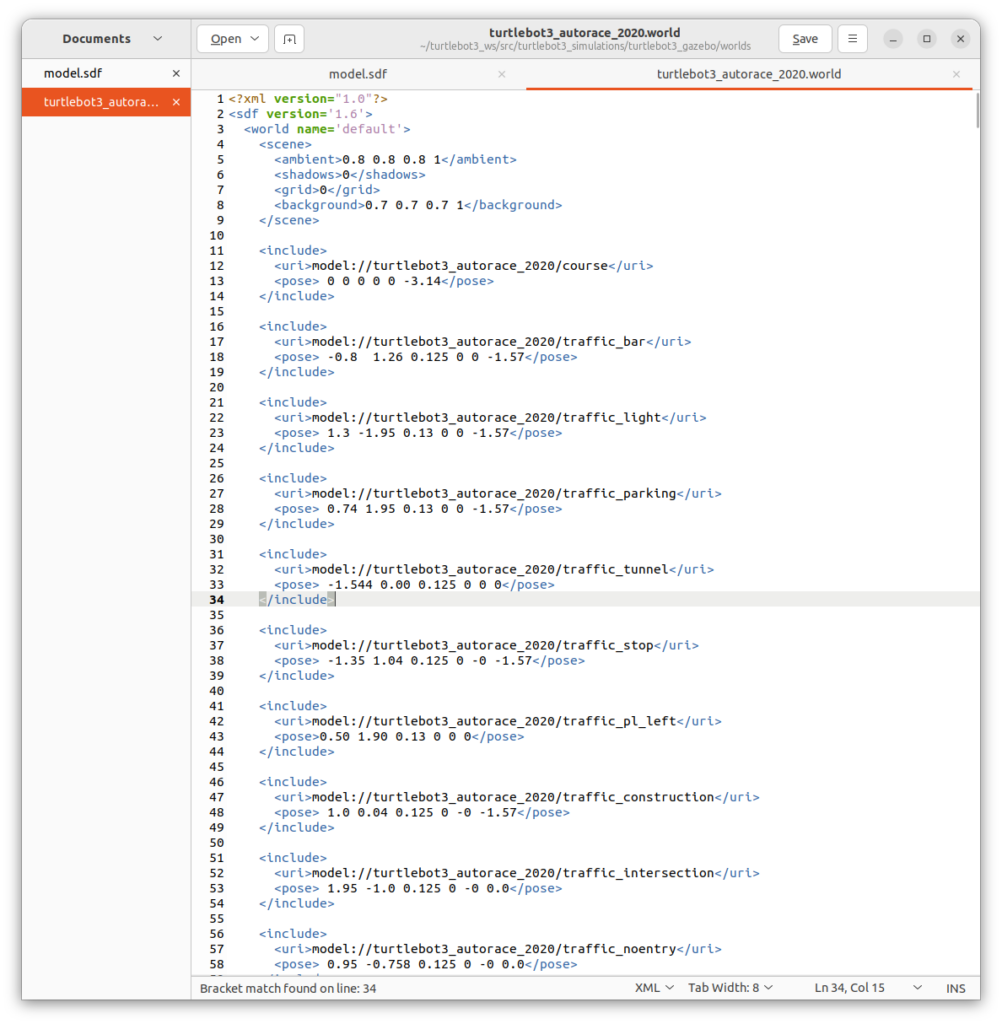1002x1024 pixels.
Task: Click pose line with -3.14 value
Action: (383, 281)
